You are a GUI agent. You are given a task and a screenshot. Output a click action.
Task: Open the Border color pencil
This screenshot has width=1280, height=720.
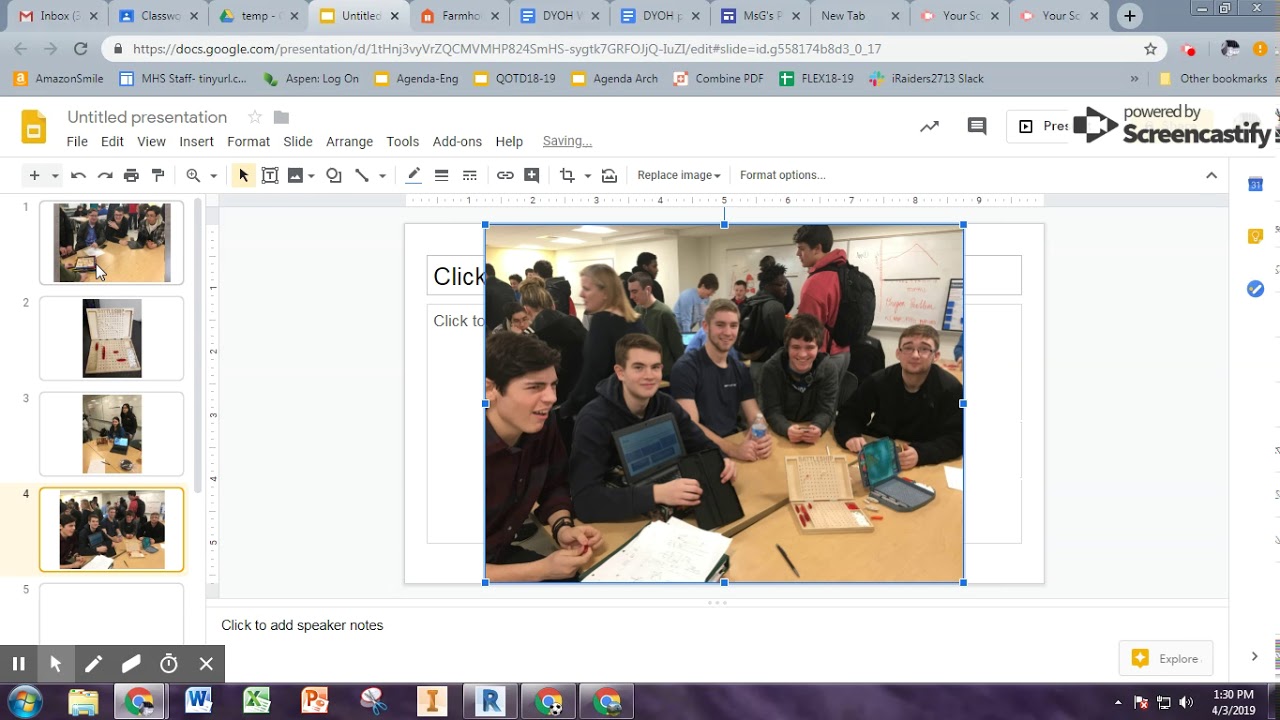point(413,175)
